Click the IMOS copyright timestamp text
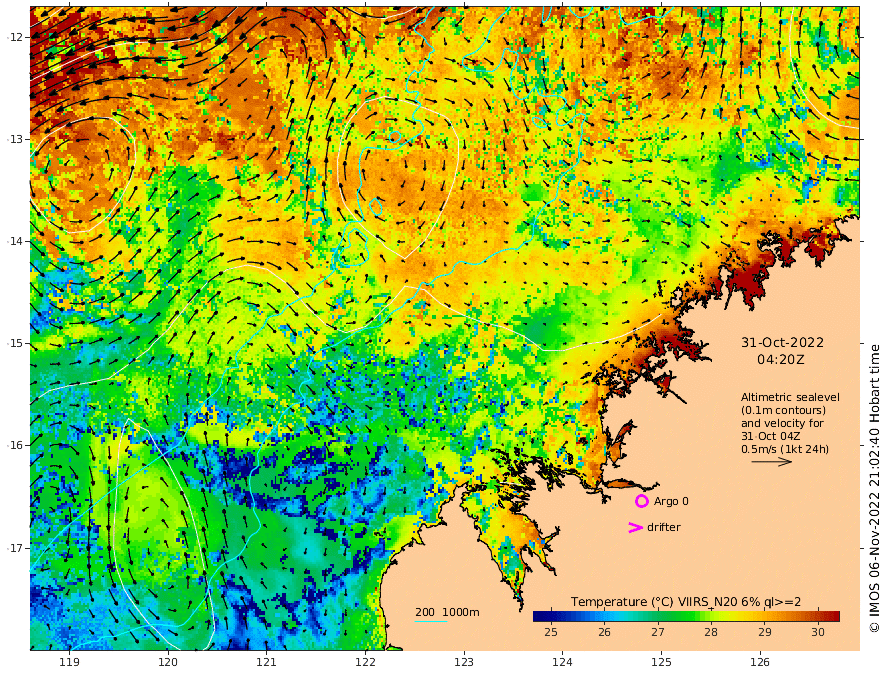Screen dimensions: 880x680 [x=874, y=488]
